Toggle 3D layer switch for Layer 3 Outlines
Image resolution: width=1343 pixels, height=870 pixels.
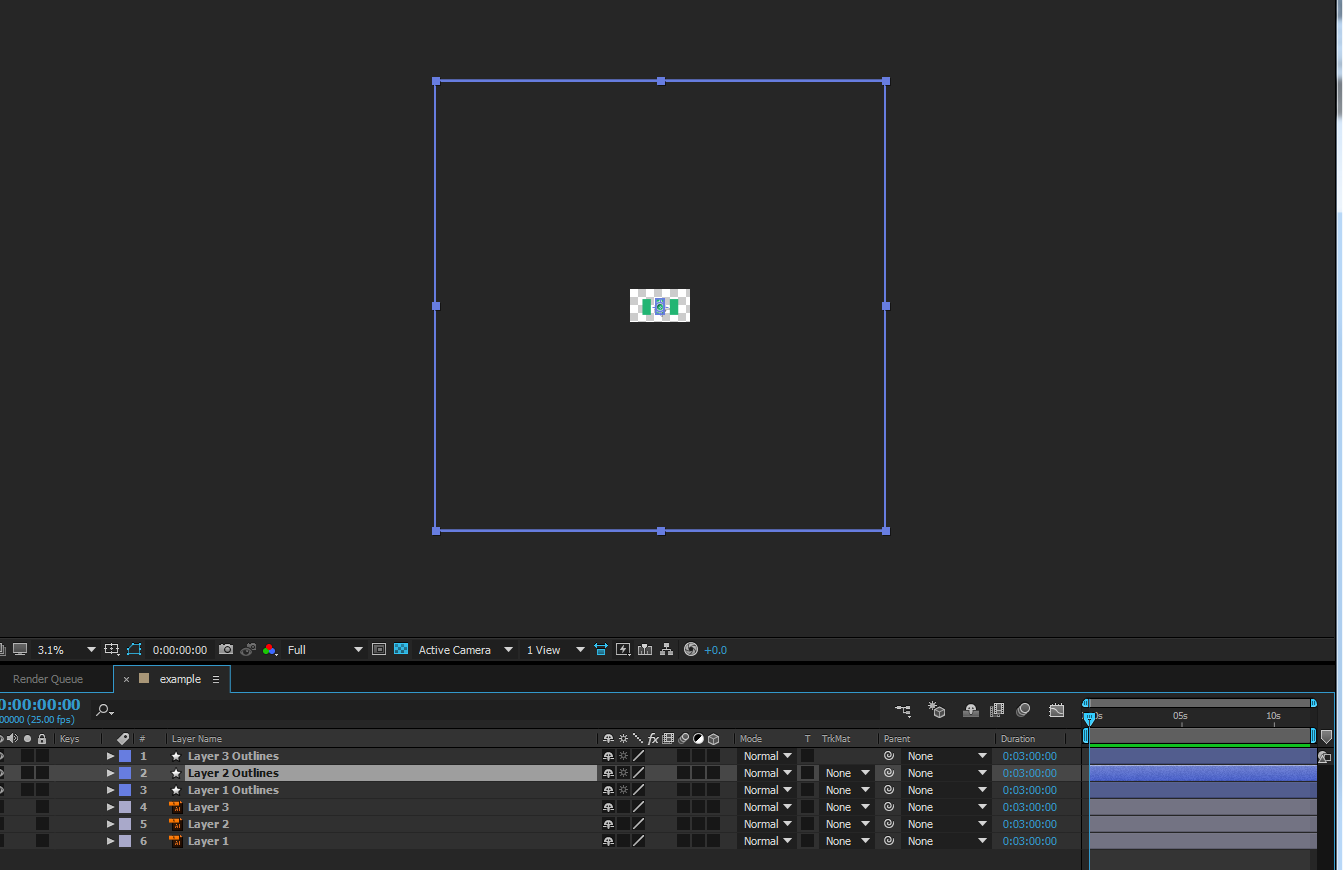713,756
